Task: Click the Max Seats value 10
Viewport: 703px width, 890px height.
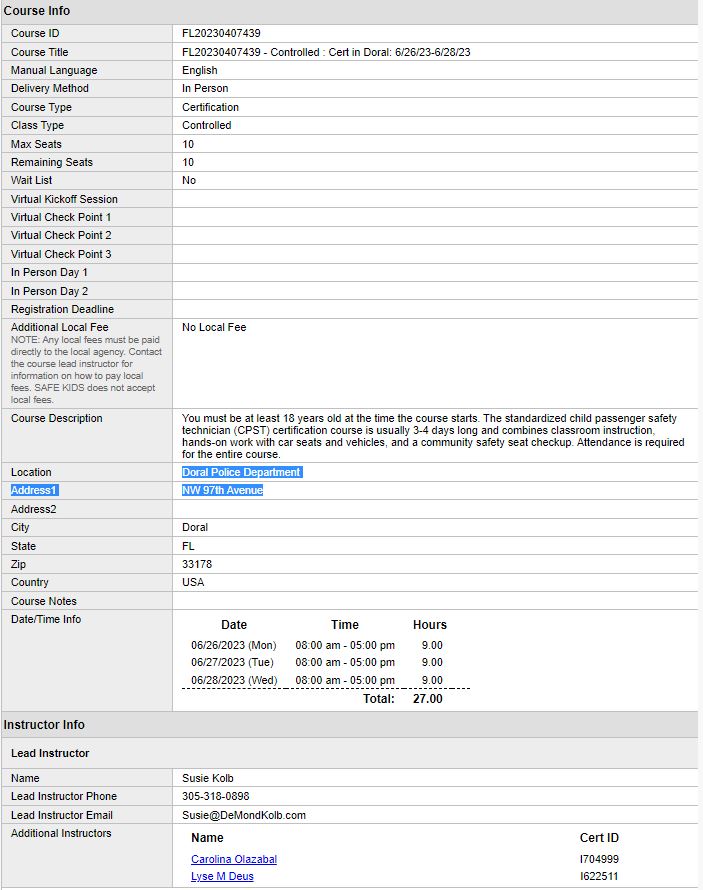Action: (x=188, y=144)
